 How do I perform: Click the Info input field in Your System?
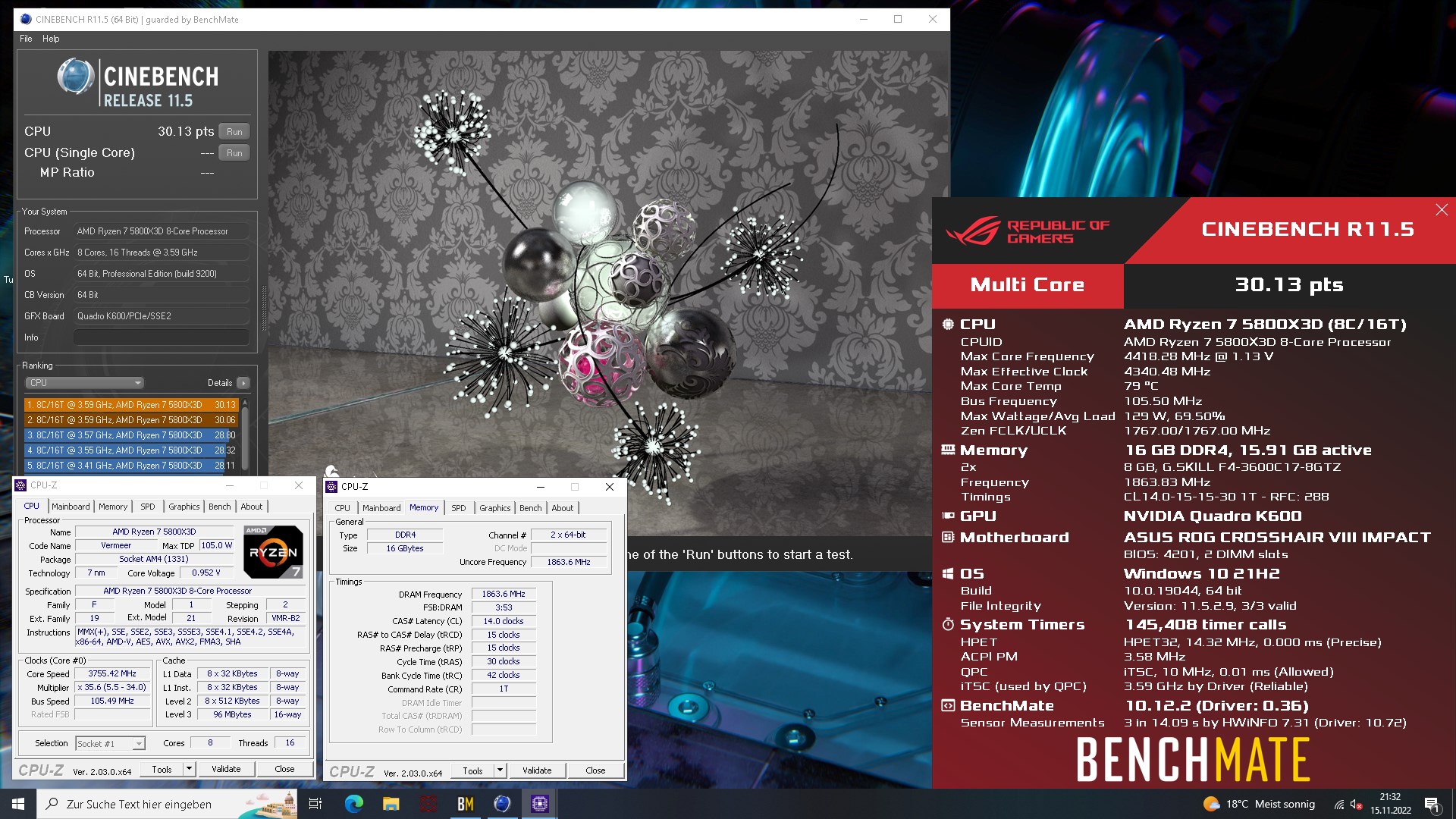click(x=162, y=337)
